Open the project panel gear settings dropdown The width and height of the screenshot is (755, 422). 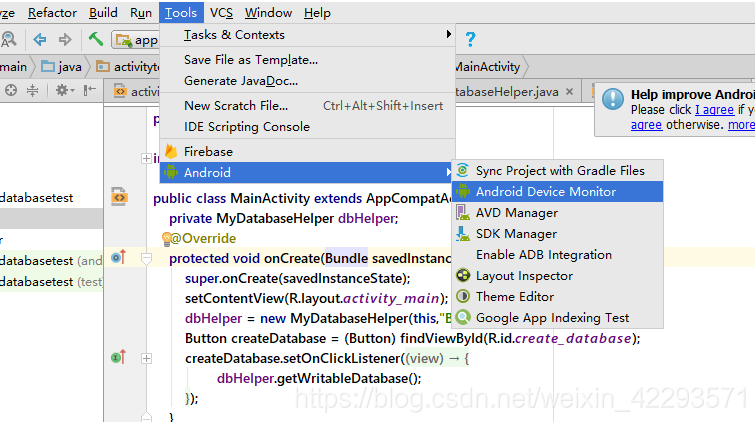tap(65, 90)
